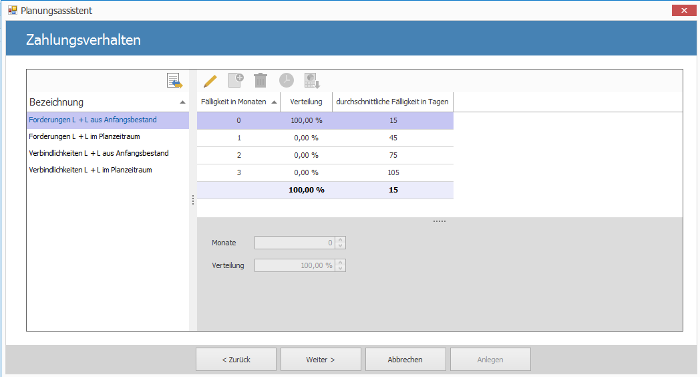
Task: Click the trash delete icon
Action: pos(260,80)
